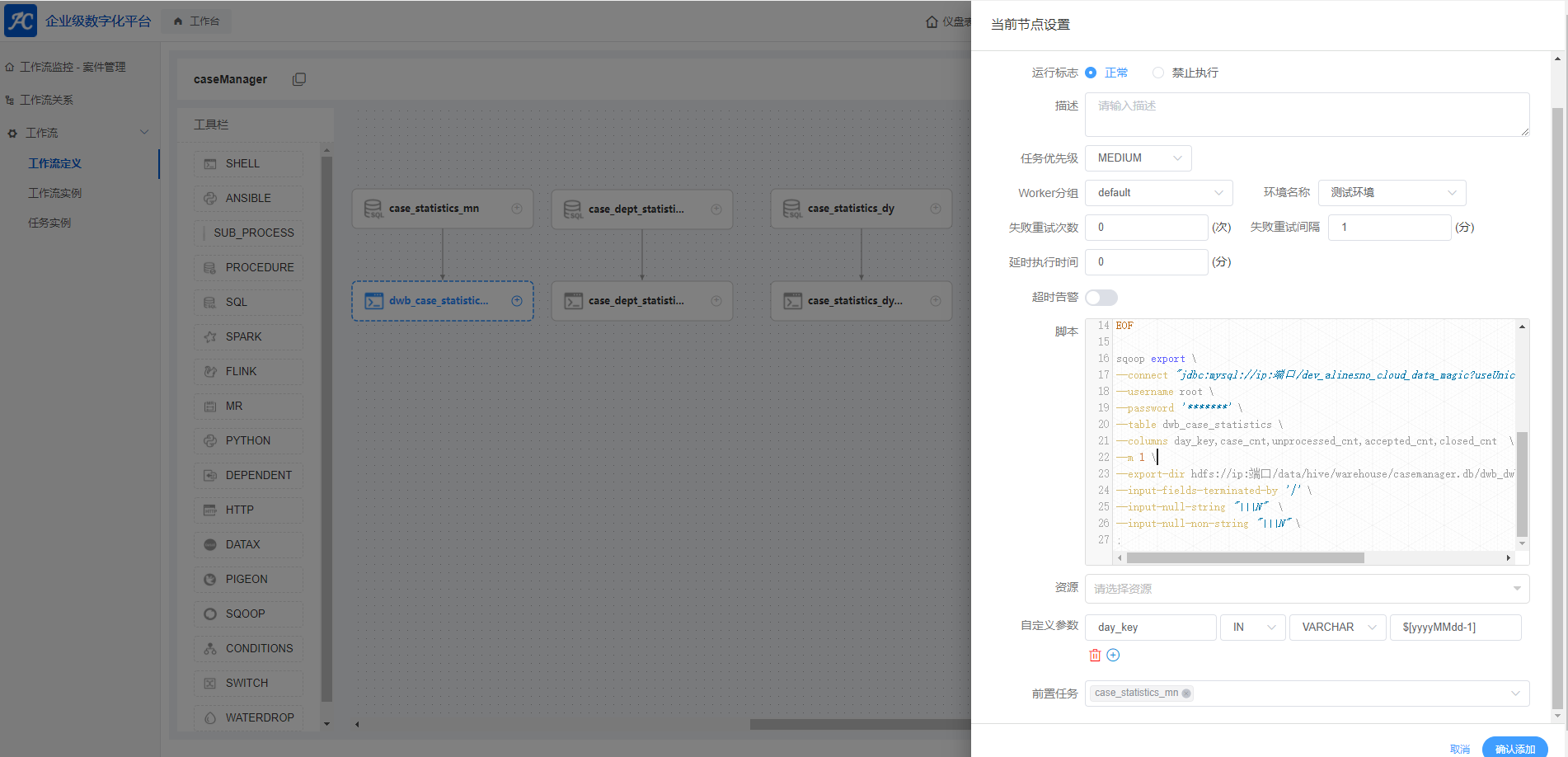Screen dimensions: 1568x757
Task: Select the 正常 run flag radio
Action: 1091,73
